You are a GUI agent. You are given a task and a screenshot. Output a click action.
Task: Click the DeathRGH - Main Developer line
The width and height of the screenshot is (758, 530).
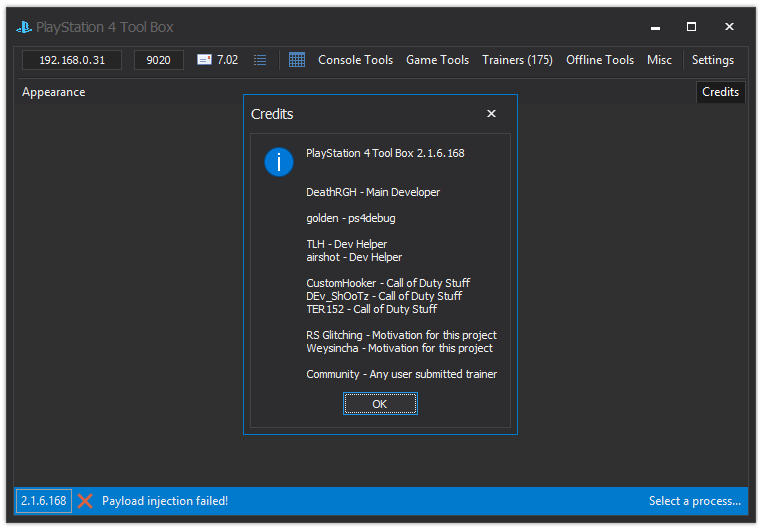click(x=373, y=192)
